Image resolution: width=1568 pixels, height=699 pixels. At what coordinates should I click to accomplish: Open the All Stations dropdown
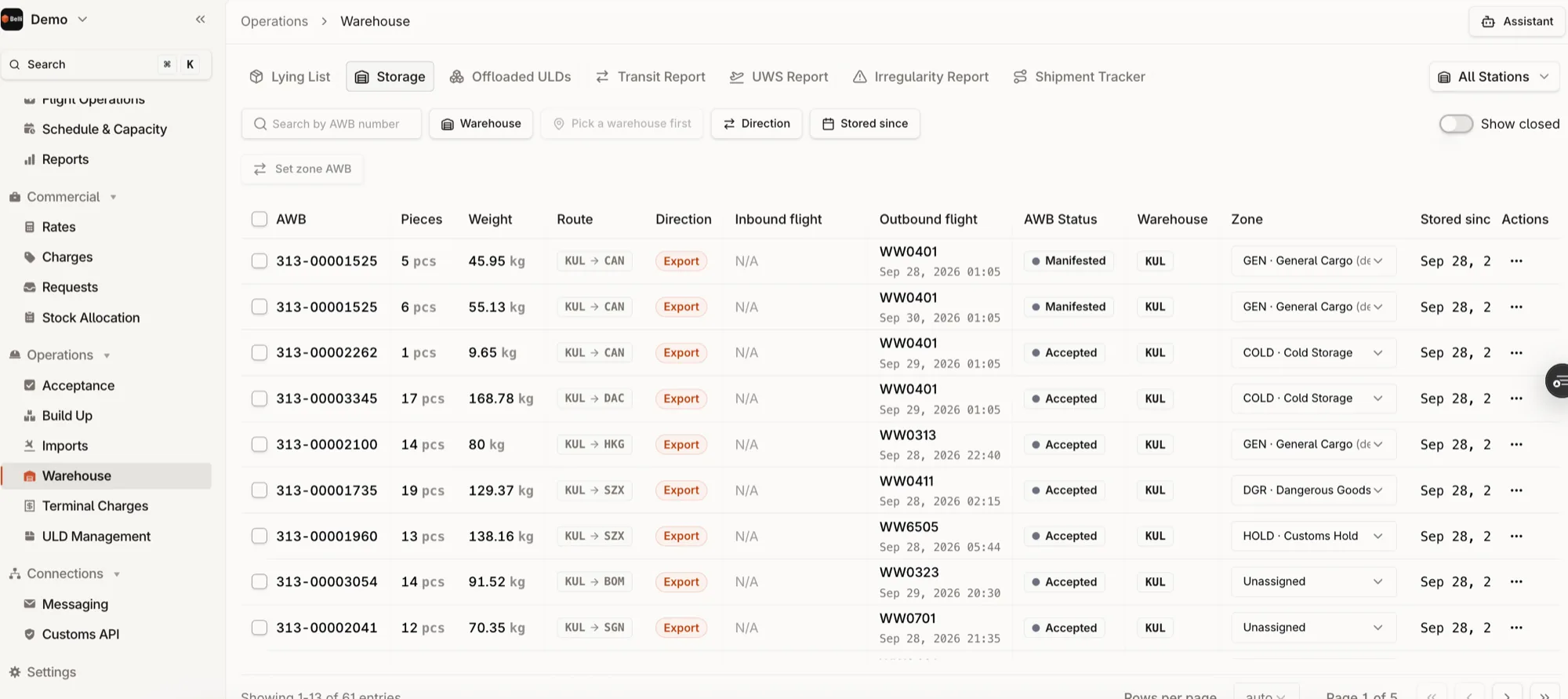tap(1494, 77)
